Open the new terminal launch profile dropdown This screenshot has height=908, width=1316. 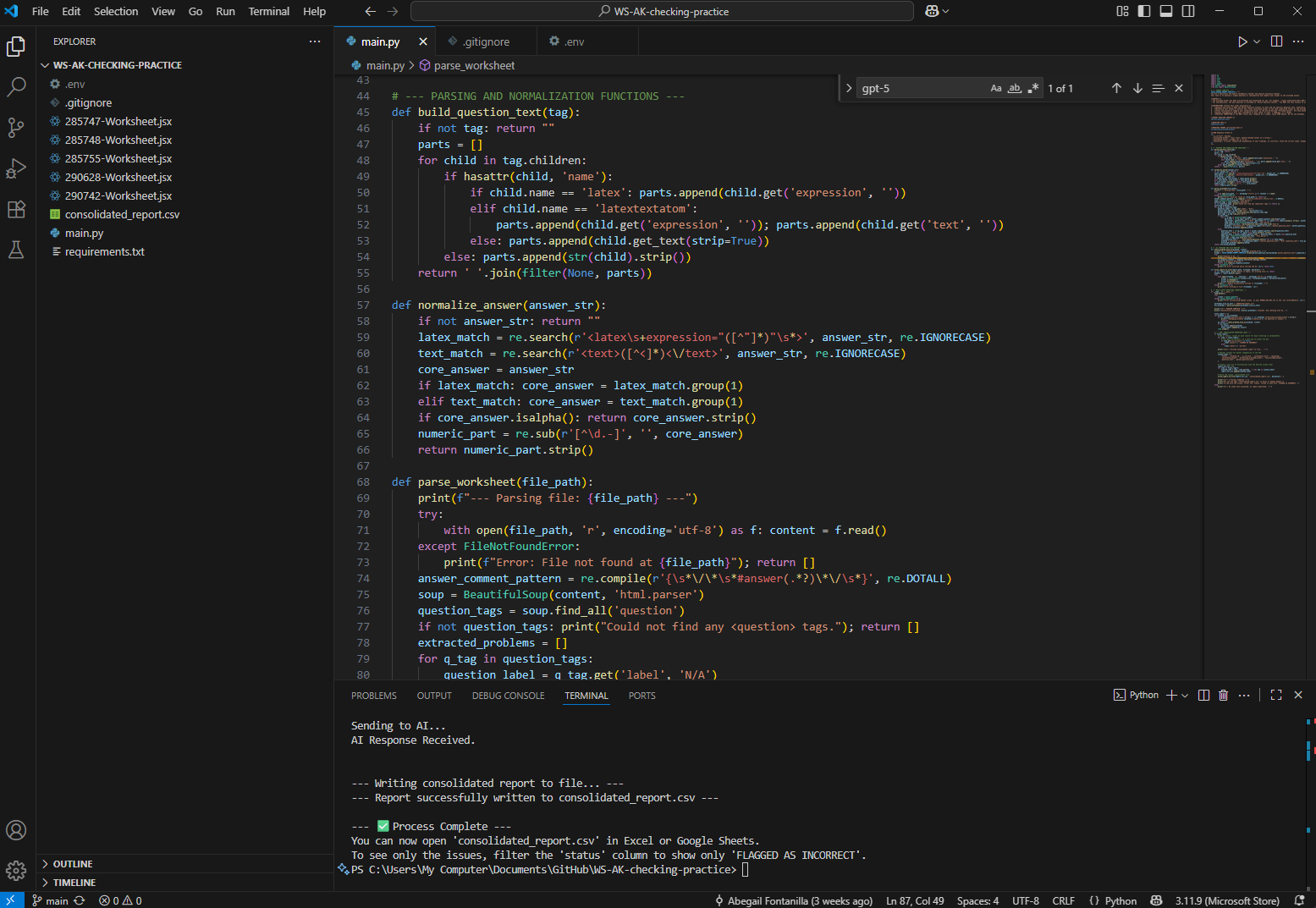[x=1185, y=695]
